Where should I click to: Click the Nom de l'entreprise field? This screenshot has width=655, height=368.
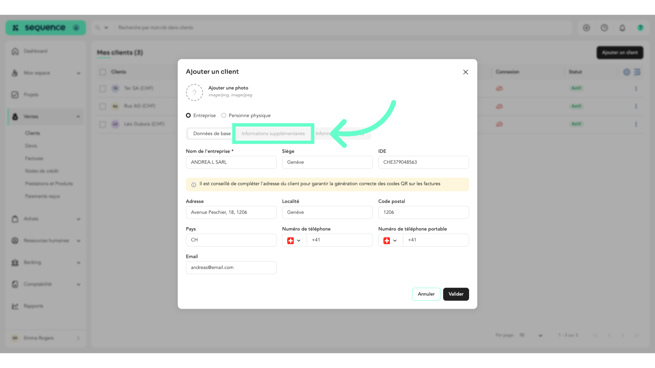(x=231, y=162)
